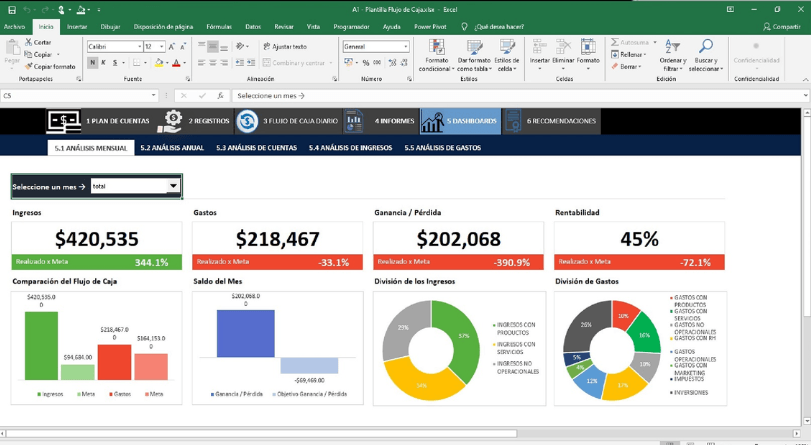The height and width of the screenshot is (445, 811).
Task: Click the Insertar celdas icon
Action: coord(539,47)
